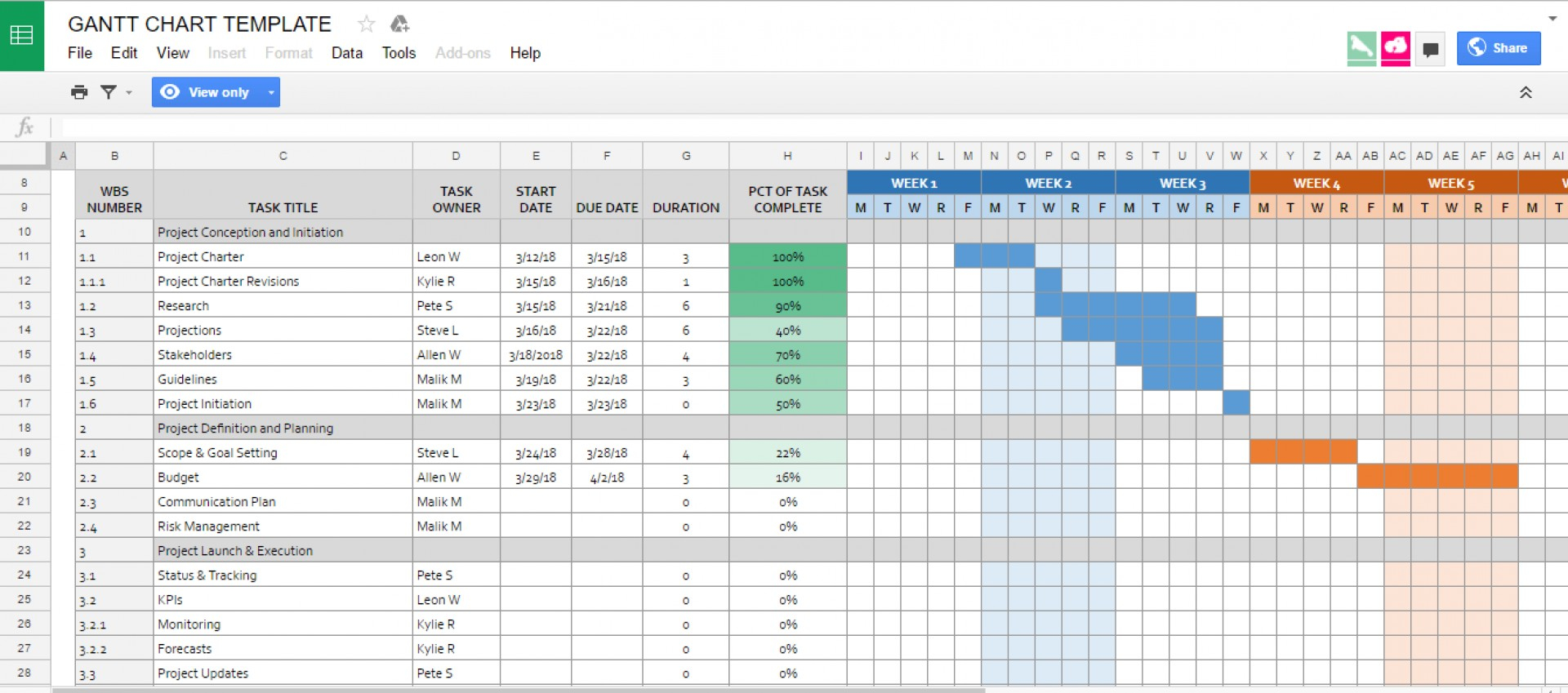Click the Google Sheets home icon
This screenshot has width=1568, height=693.
tap(22, 36)
